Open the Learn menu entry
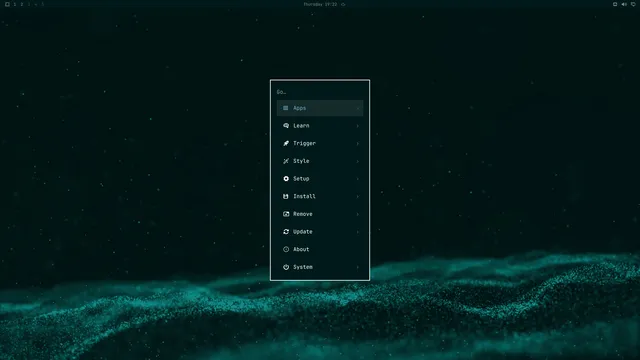Screen dimensions: 640x360 click(x=320, y=126)
